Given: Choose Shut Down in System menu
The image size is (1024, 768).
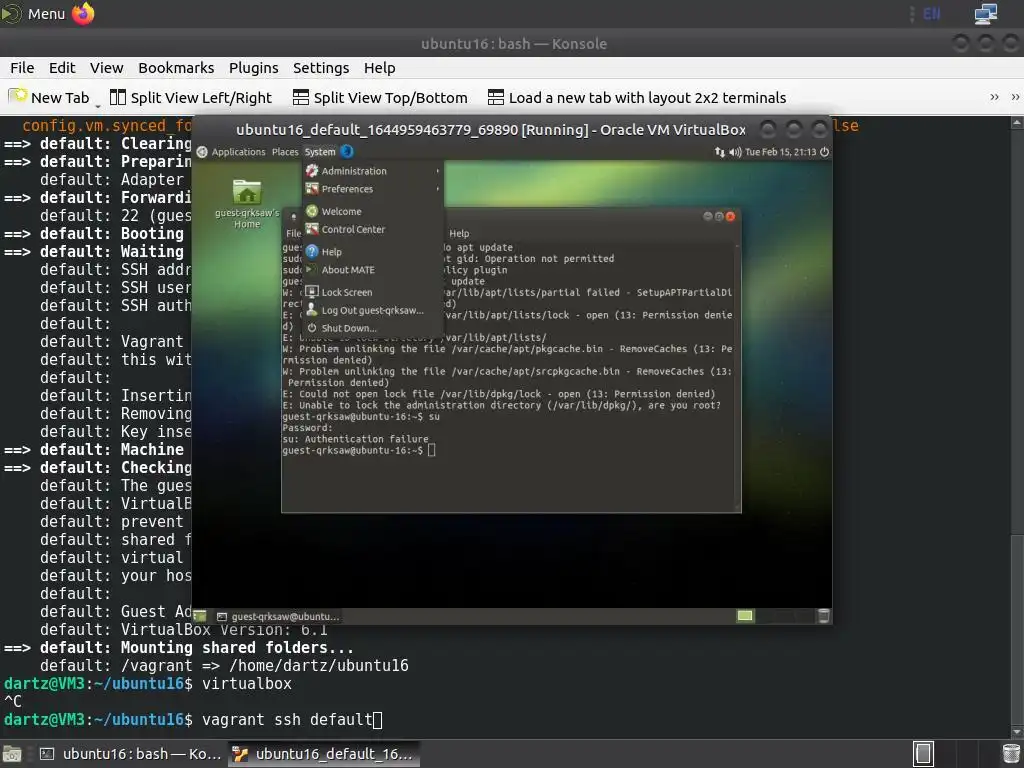Looking at the screenshot, I should [374, 328].
